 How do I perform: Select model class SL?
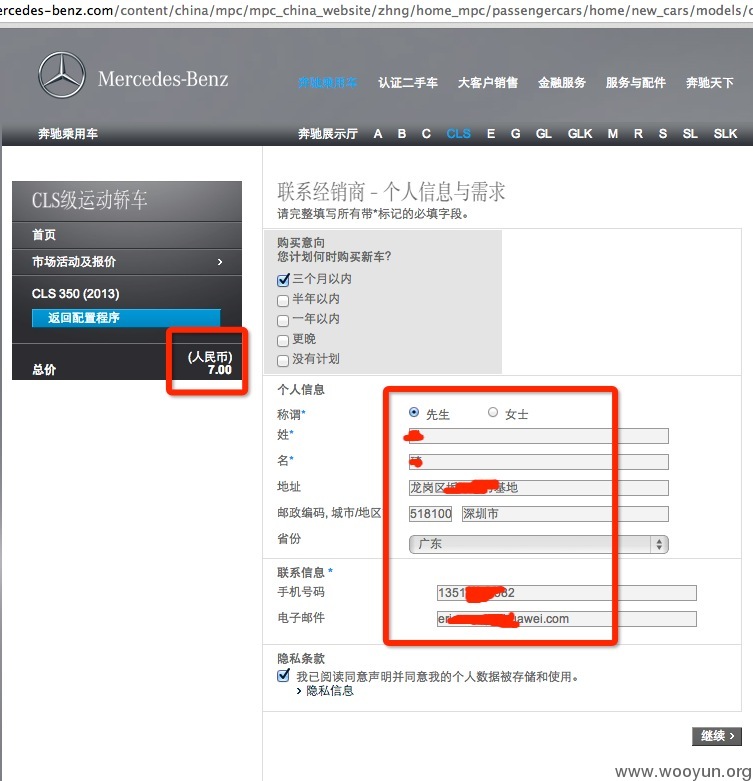click(690, 133)
